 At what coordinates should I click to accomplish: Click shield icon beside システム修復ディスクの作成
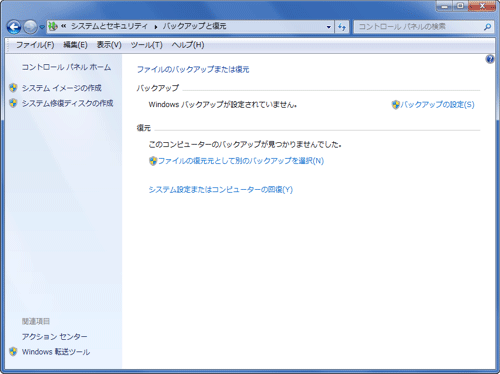(13, 103)
